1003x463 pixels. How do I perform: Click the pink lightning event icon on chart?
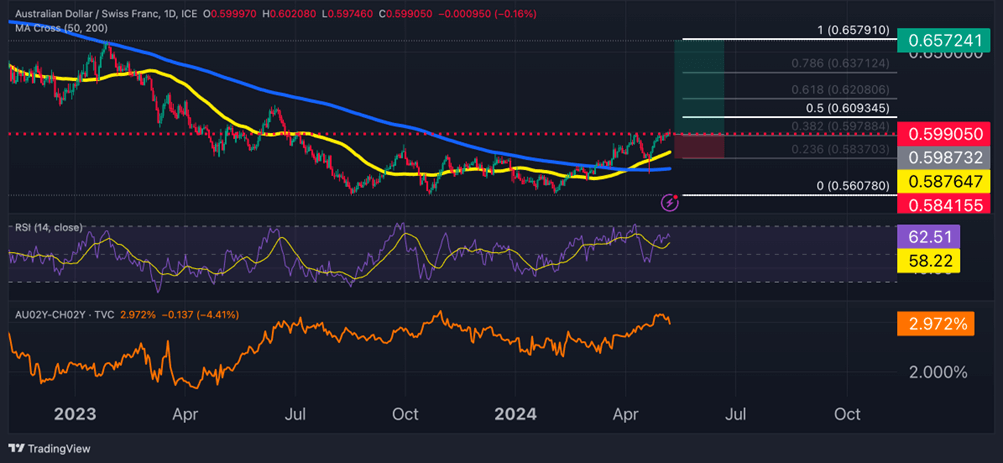click(670, 203)
